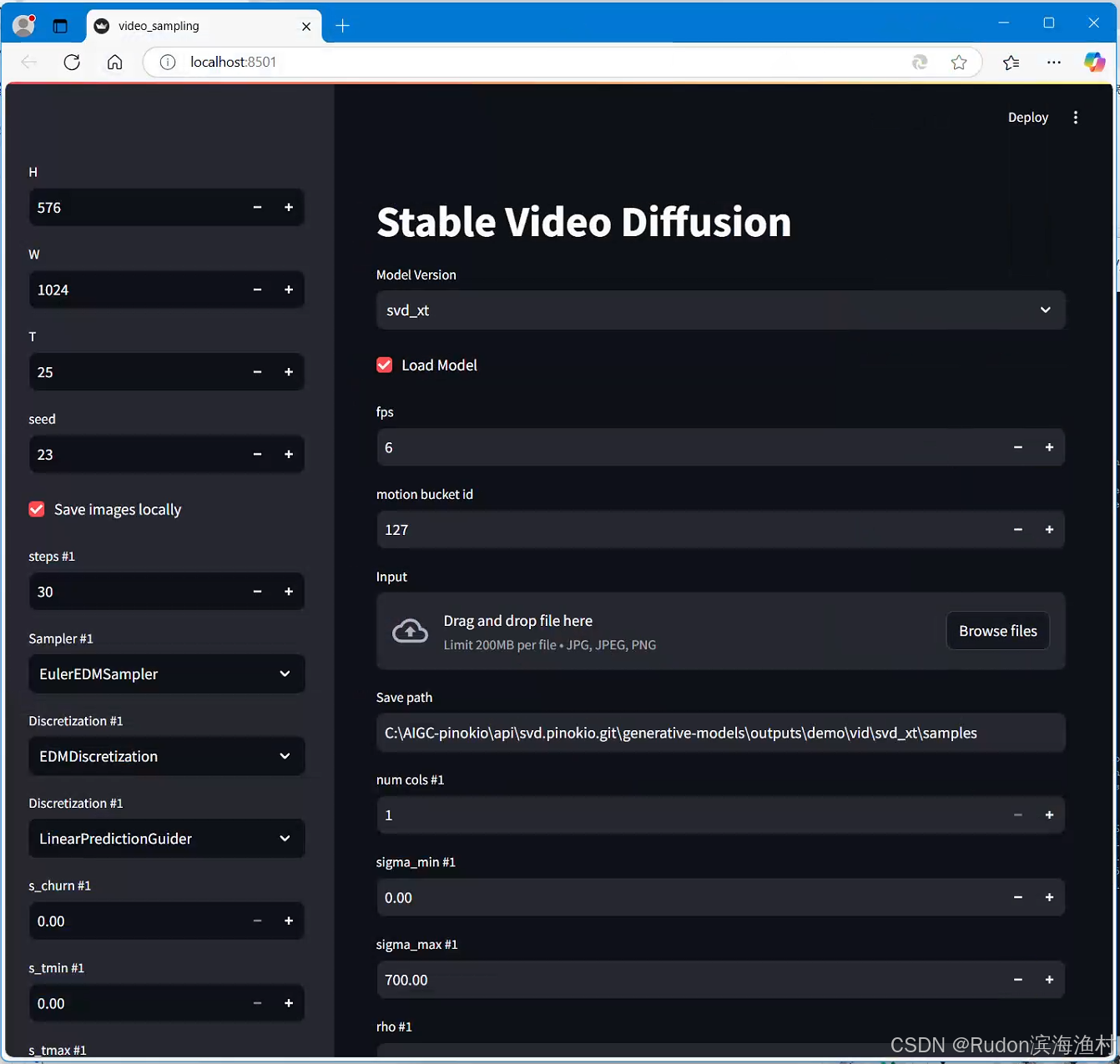
Task: Click the cloud upload icon in Input area
Action: (x=410, y=631)
